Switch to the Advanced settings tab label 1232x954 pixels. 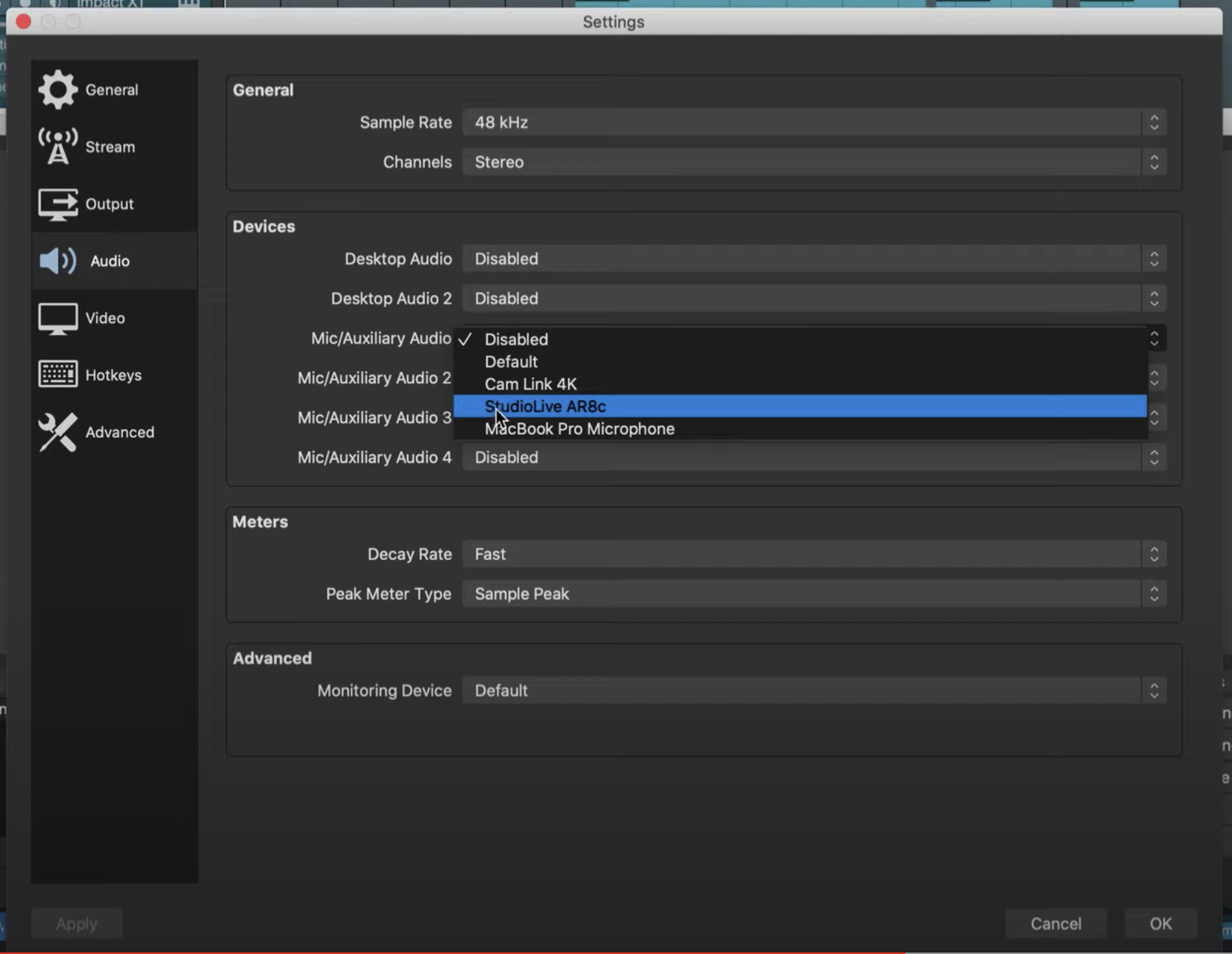120,432
